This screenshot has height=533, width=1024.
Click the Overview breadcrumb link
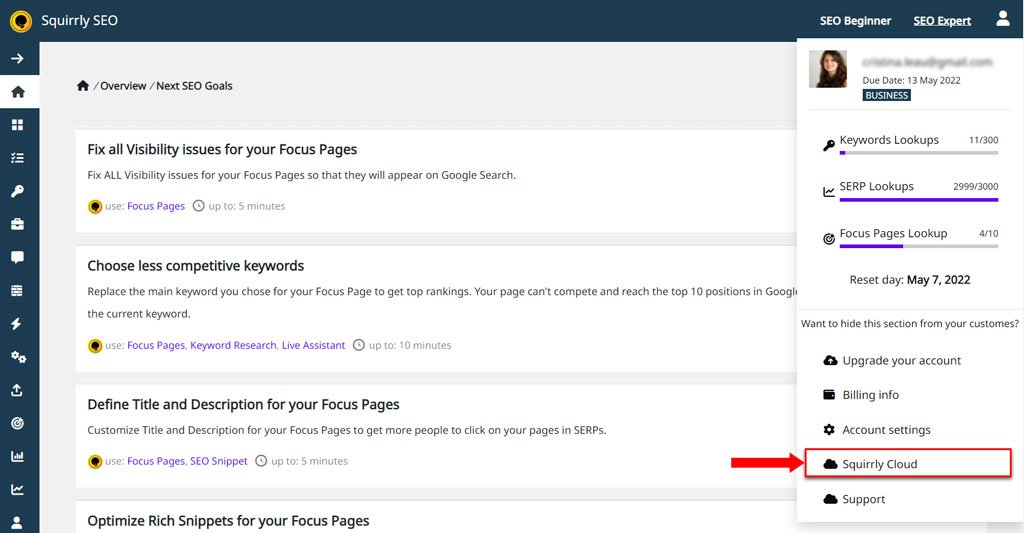tap(123, 86)
